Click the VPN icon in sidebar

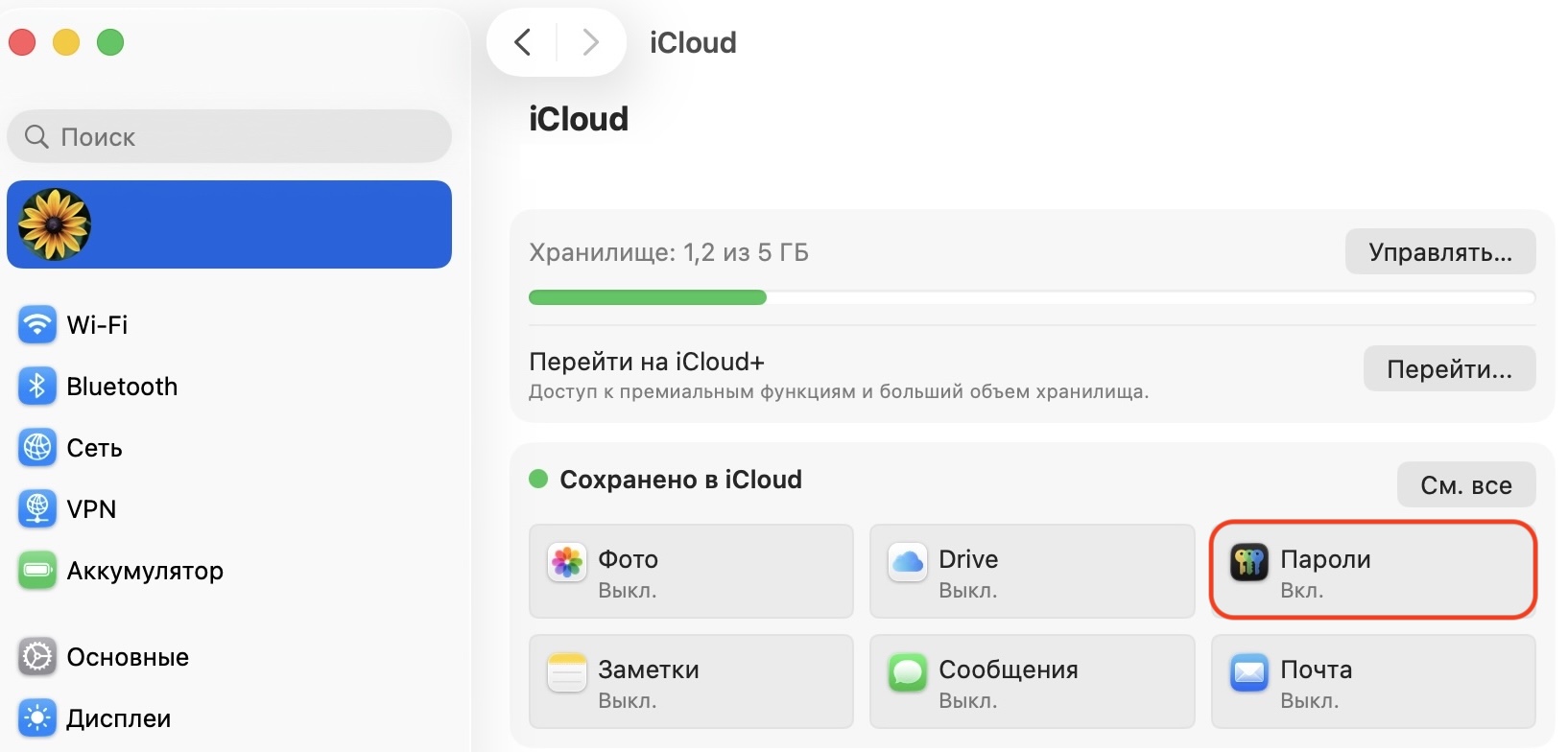click(x=37, y=509)
